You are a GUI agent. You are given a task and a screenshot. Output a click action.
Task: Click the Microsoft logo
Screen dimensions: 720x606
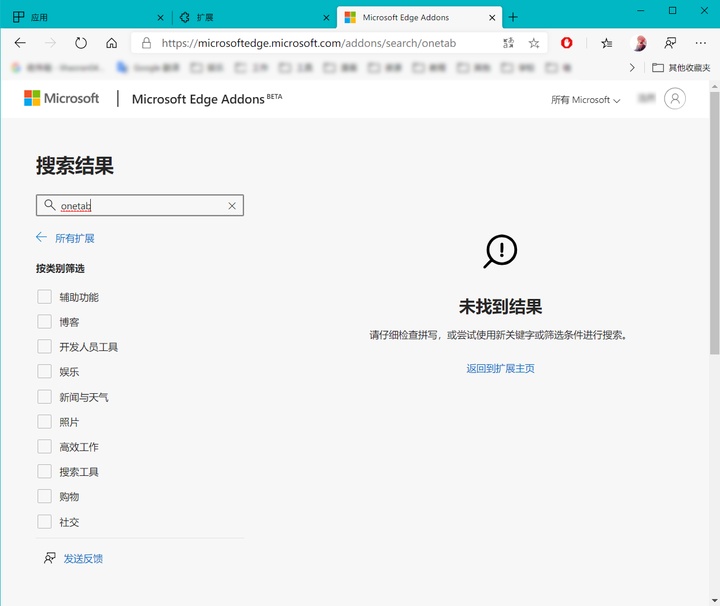[x=62, y=98]
